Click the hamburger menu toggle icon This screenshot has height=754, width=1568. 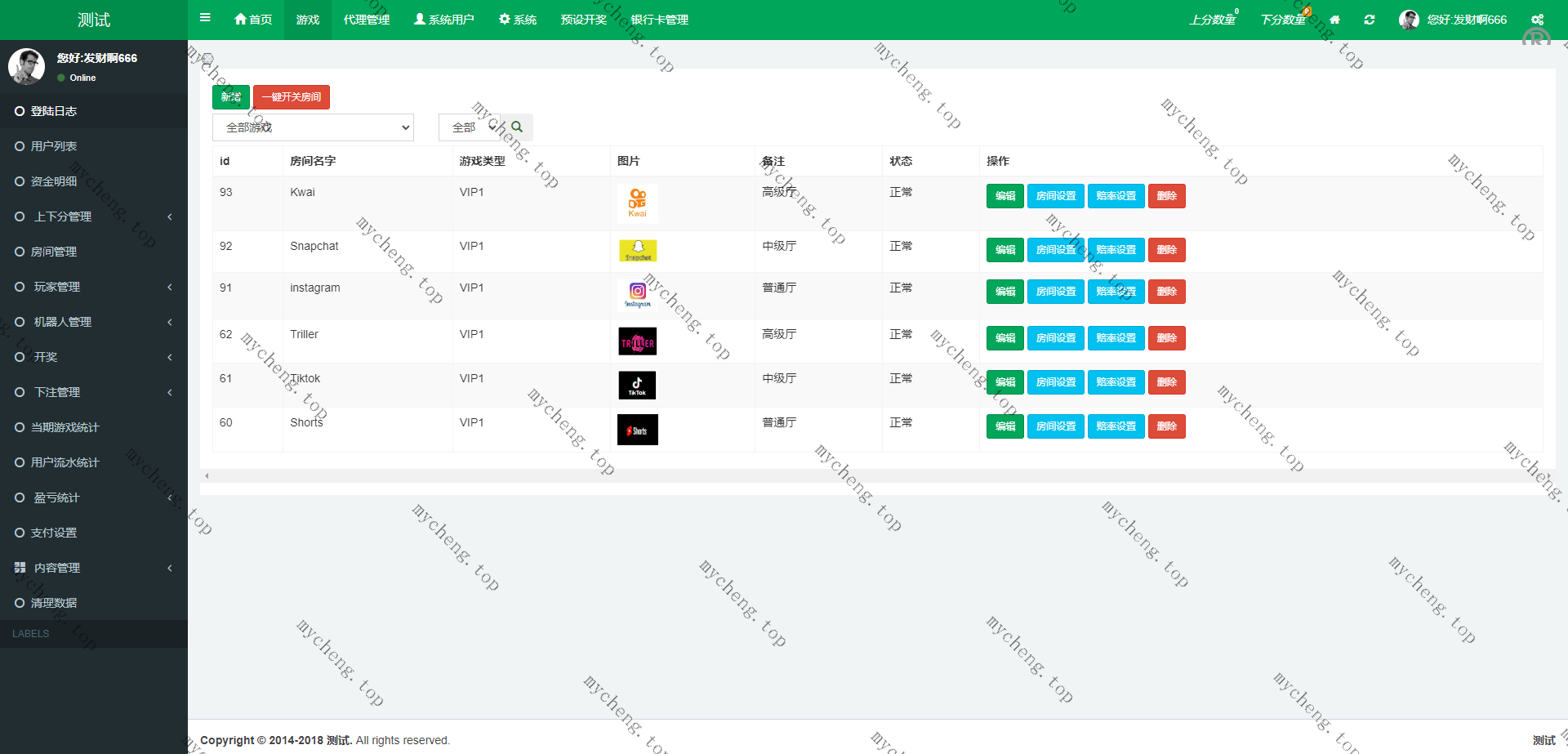[205, 18]
